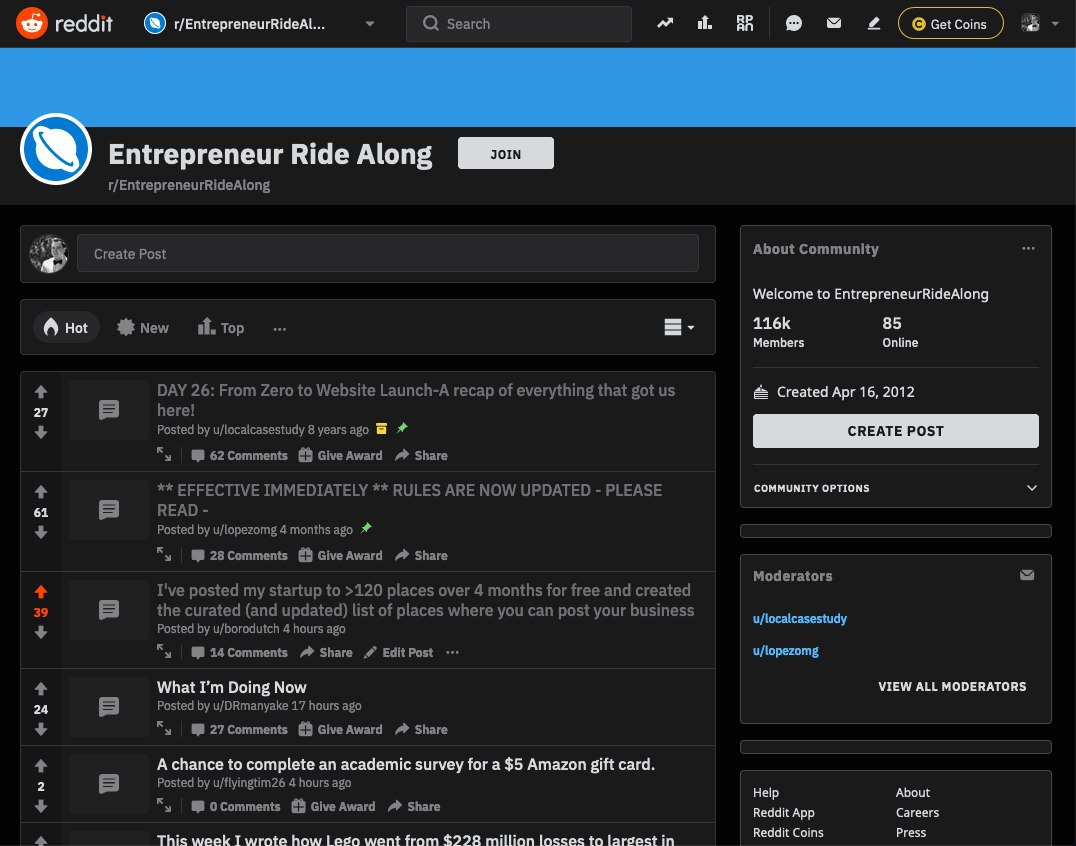The height and width of the screenshot is (846, 1076).
Task: Sort posts by Top
Action: point(221,327)
